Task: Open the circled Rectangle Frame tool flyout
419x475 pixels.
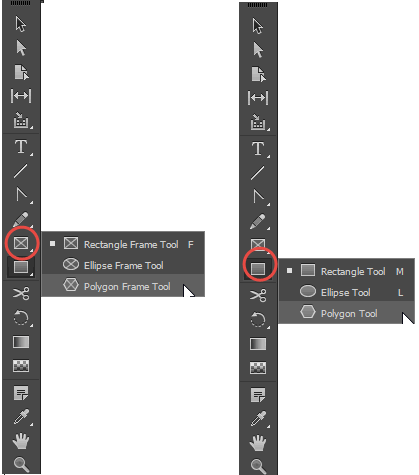Action: pyautogui.click(x=21, y=243)
